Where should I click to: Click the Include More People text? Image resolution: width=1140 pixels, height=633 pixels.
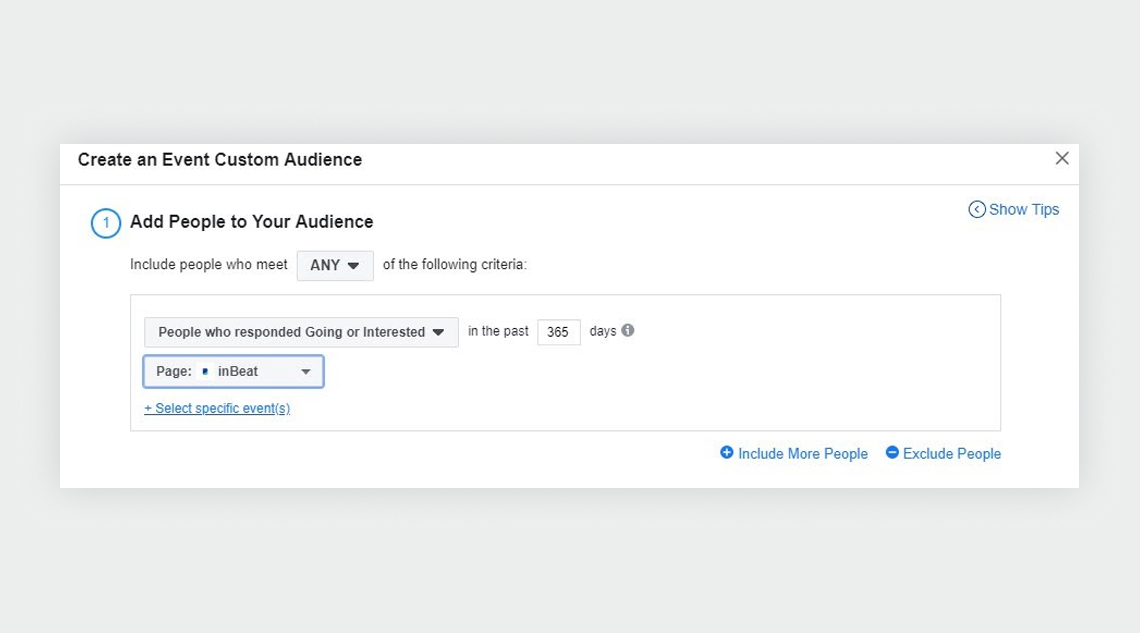(803, 453)
